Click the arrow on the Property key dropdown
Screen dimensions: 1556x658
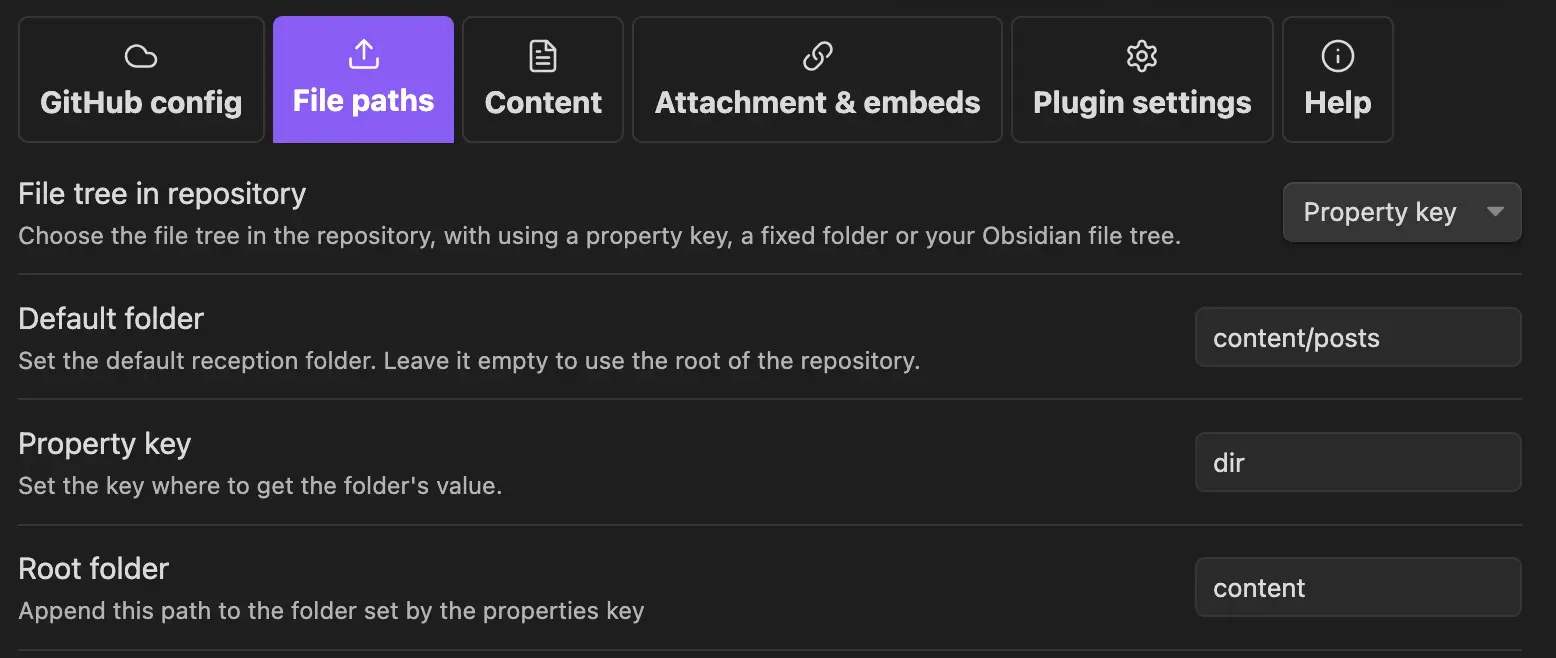[x=1495, y=212]
